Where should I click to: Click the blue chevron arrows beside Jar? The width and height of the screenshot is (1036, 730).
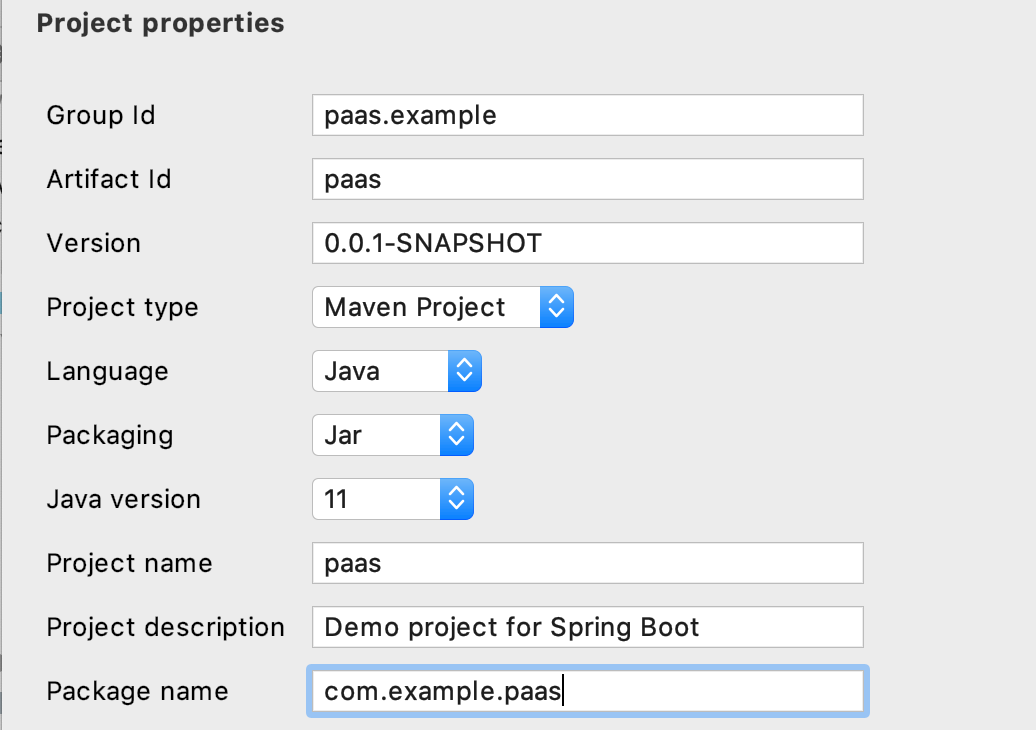click(x=456, y=435)
